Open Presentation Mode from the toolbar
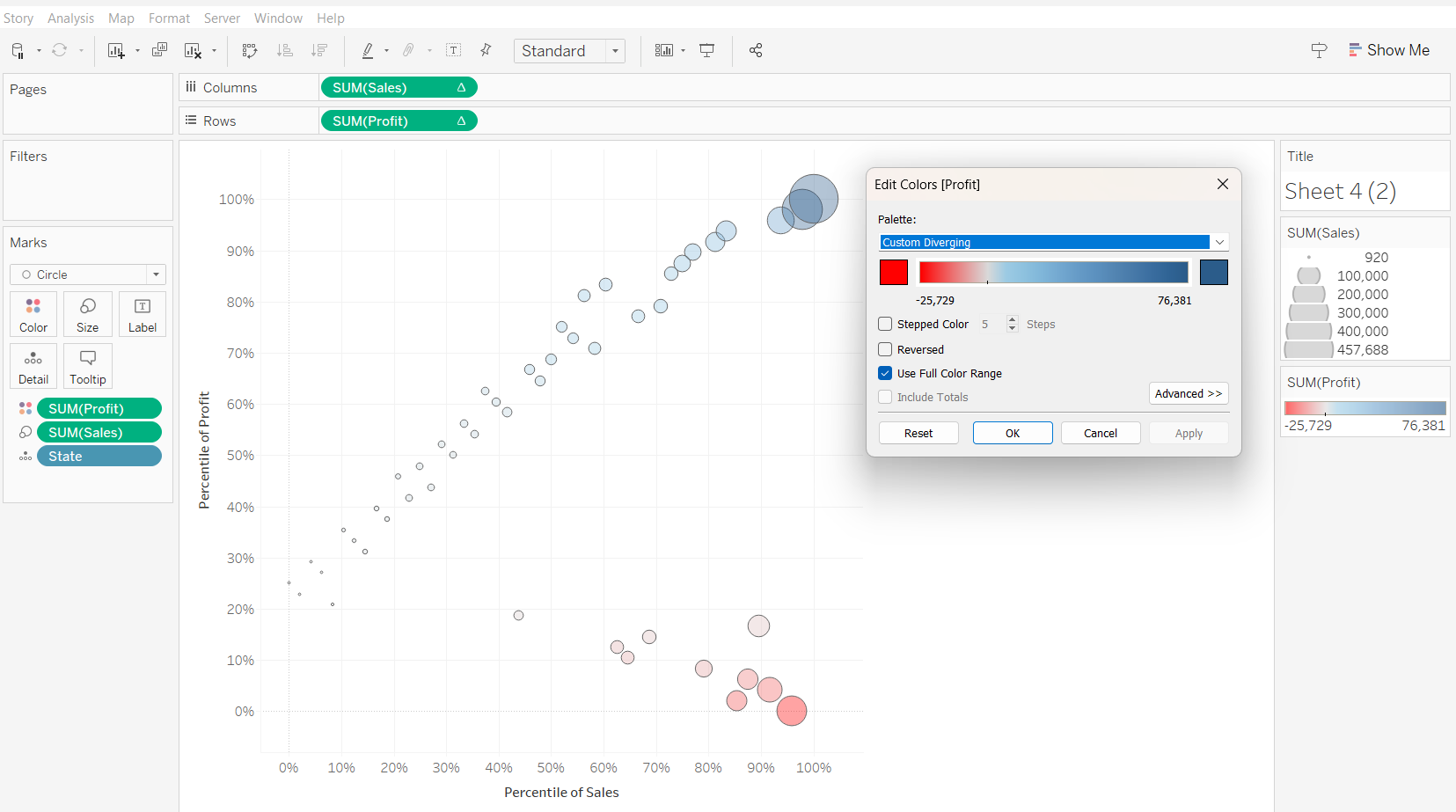Image resolution: width=1456 pixels, height=812 pixels. coord(706,51)
